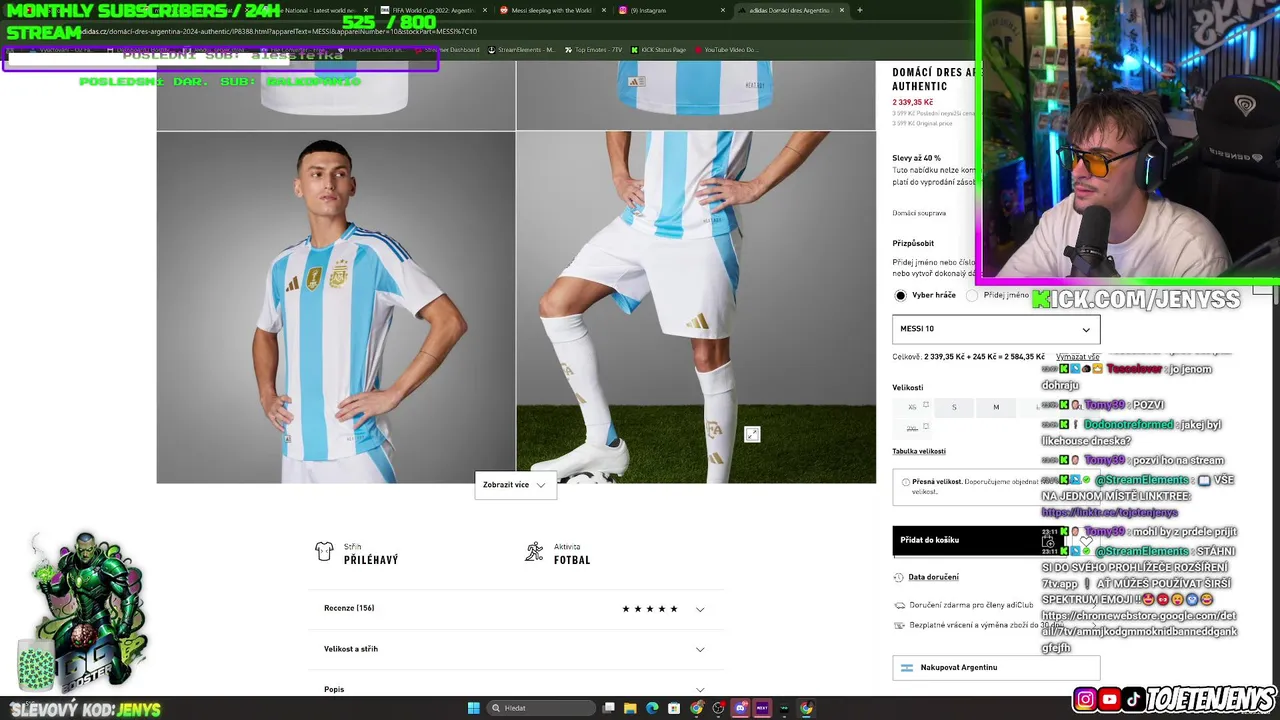Click the delivery truck icon for adiClub
The image size is (1280, 720).
(900, 605)
